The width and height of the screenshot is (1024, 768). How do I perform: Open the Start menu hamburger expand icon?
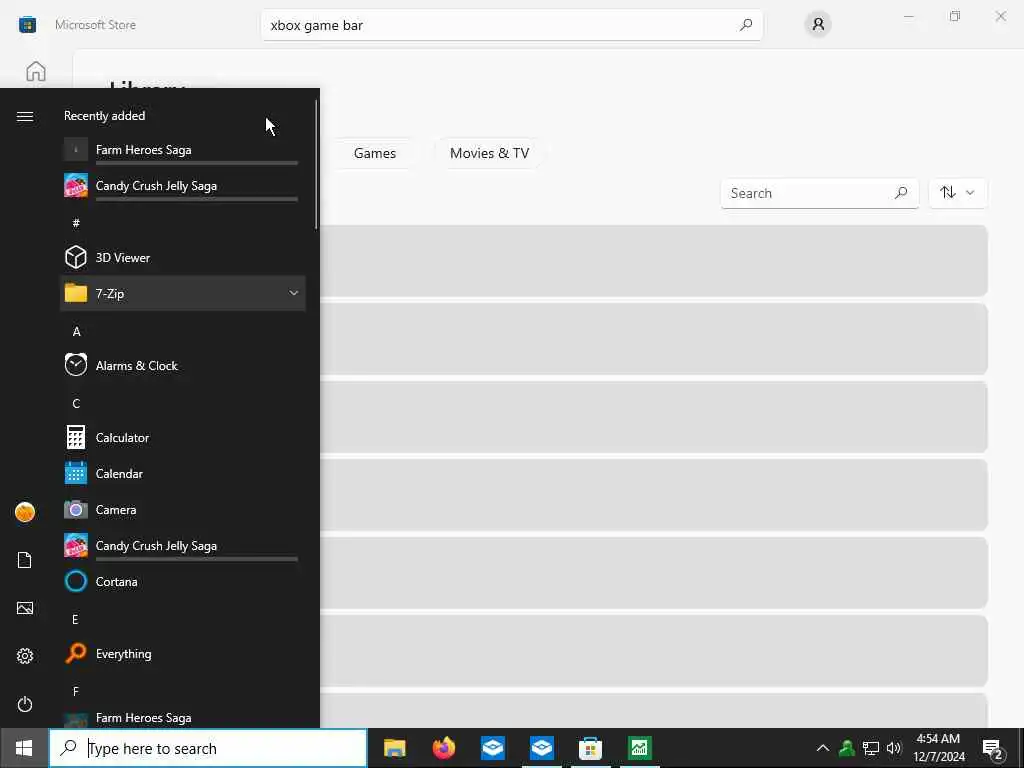pyautogui.click(x=25, y=116)
